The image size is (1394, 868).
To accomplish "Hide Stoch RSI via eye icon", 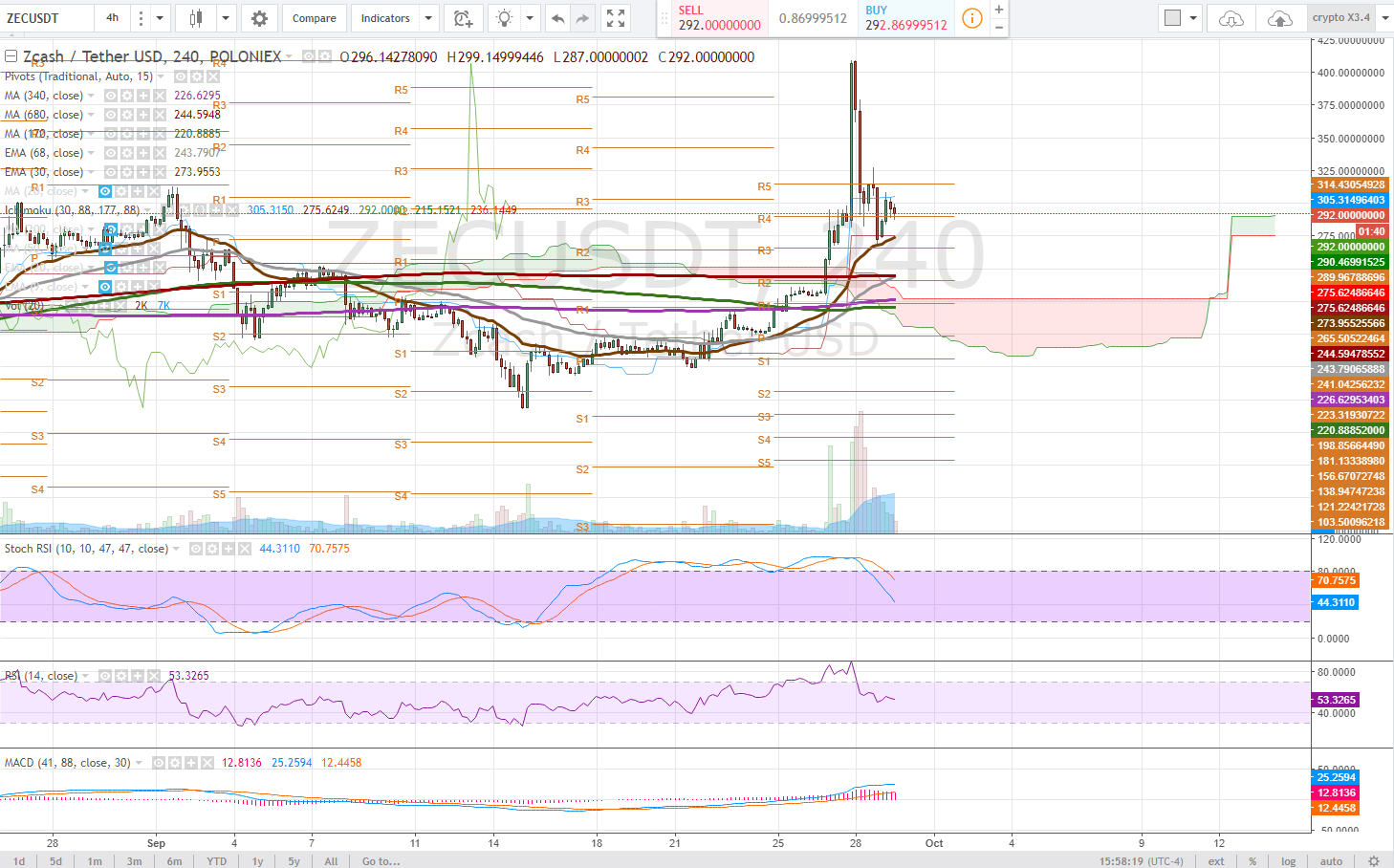I will pyautogui.click(x=196, y=549).
